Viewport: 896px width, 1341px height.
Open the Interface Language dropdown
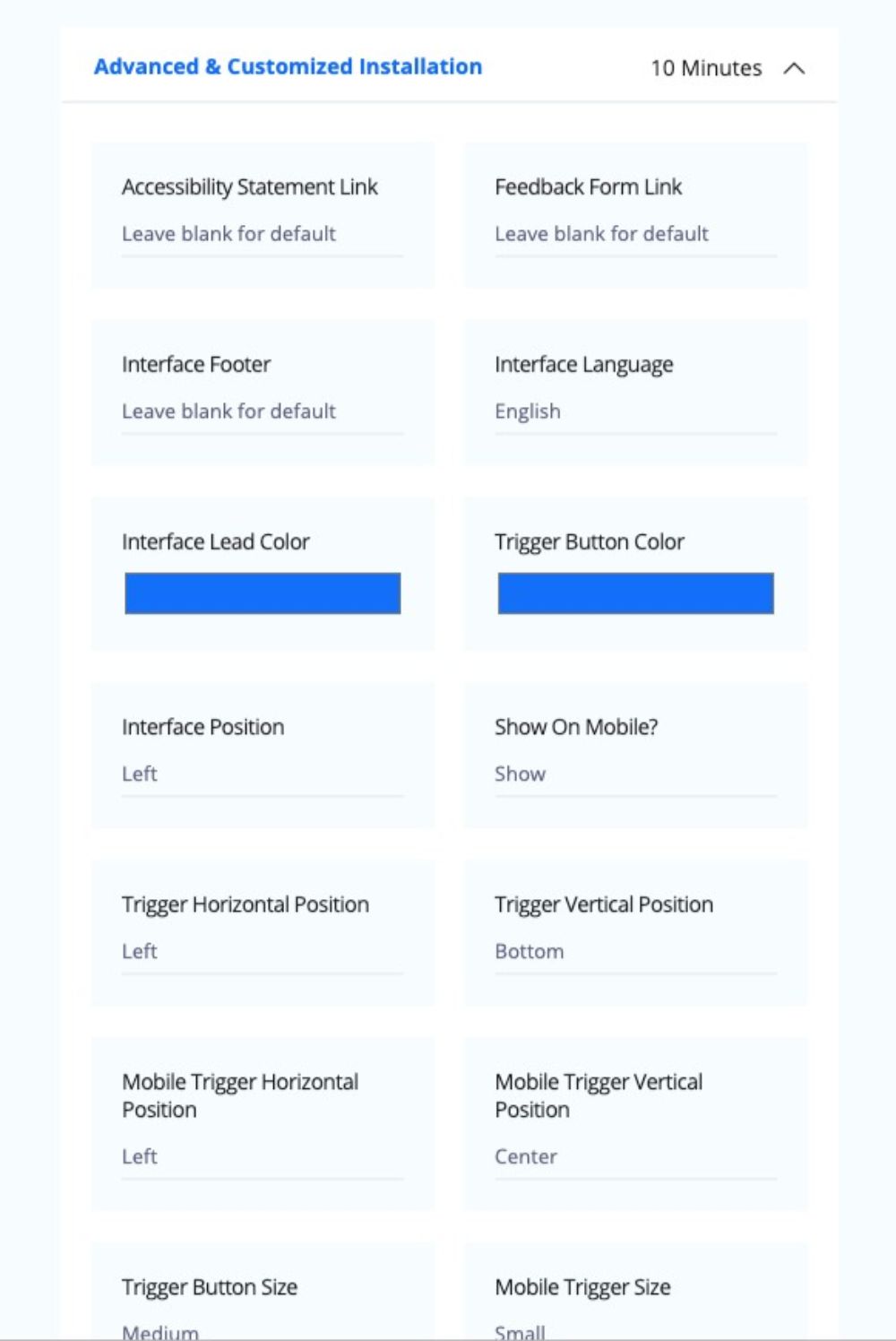point(635,411)
